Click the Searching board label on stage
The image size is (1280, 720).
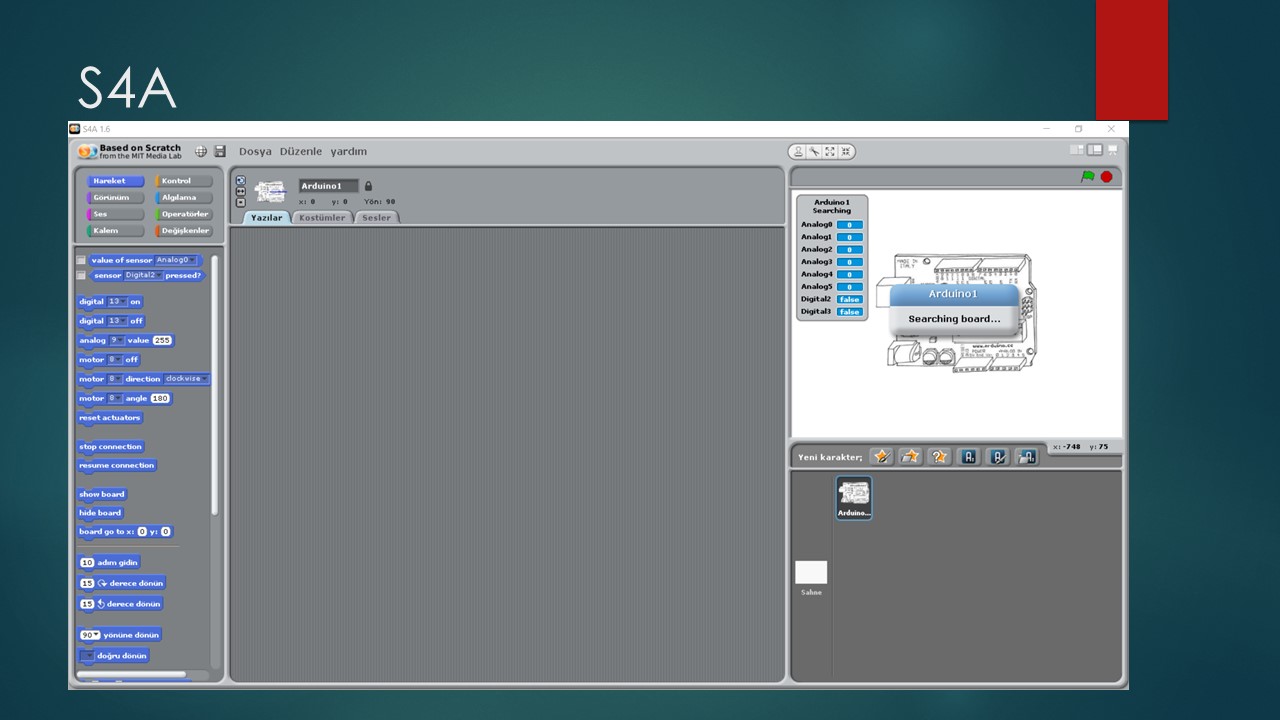point(954,319)
